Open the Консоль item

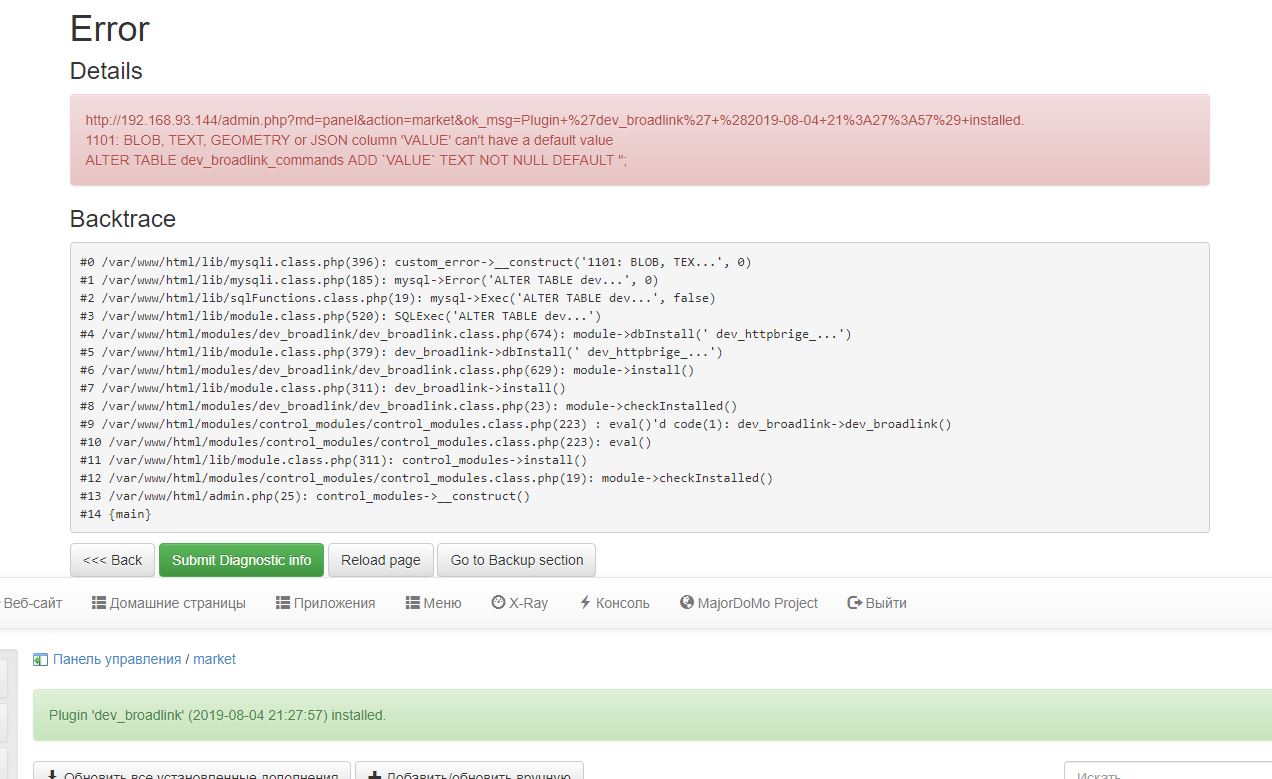click(614, 603)
